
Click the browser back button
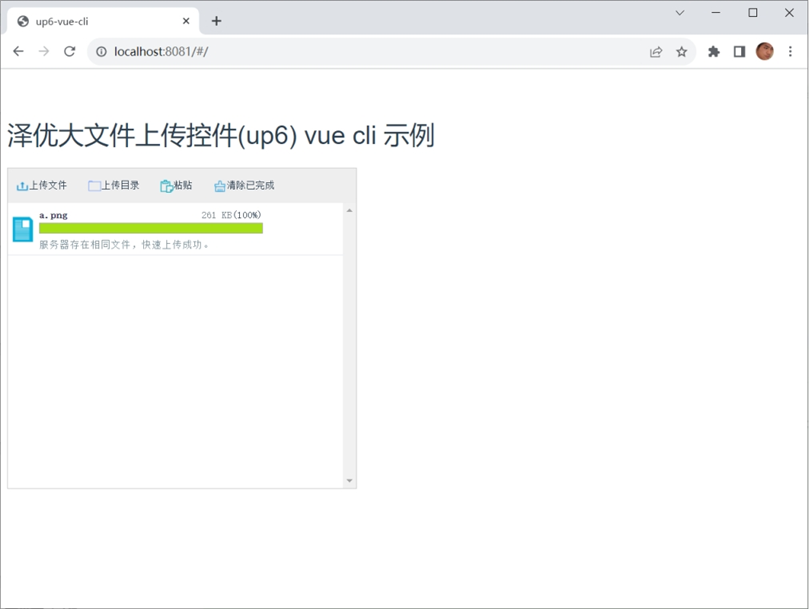(17, 51)
